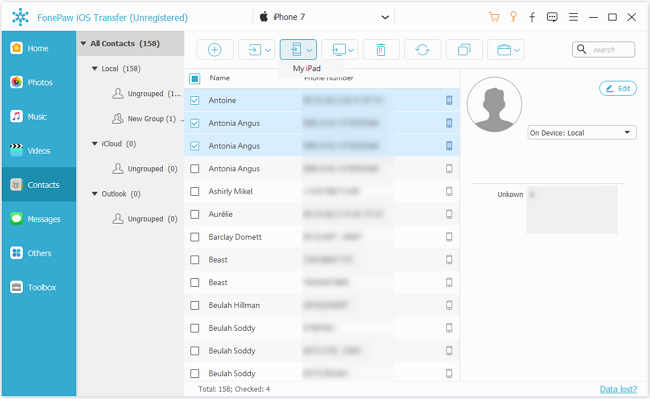Collapse the All Contacts (158) tree
The height and width of the screenshot is (399, 650).
pos(83,44)
